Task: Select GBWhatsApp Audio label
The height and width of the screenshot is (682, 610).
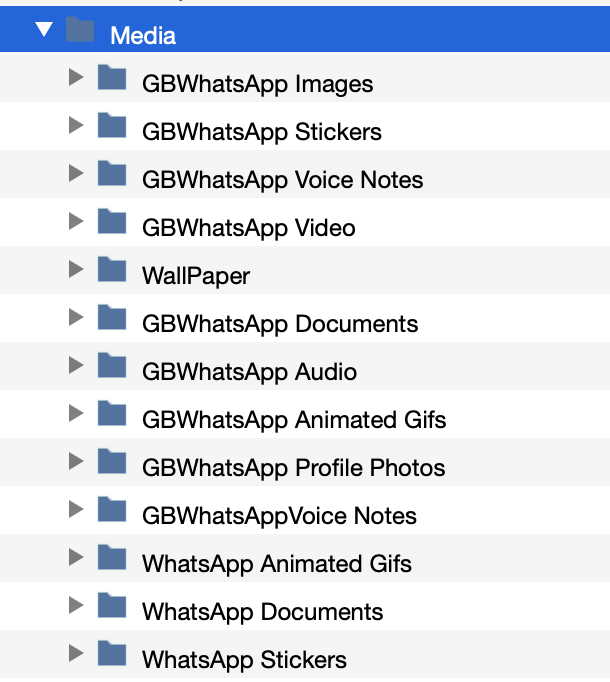Action: [x=249, y=371]
